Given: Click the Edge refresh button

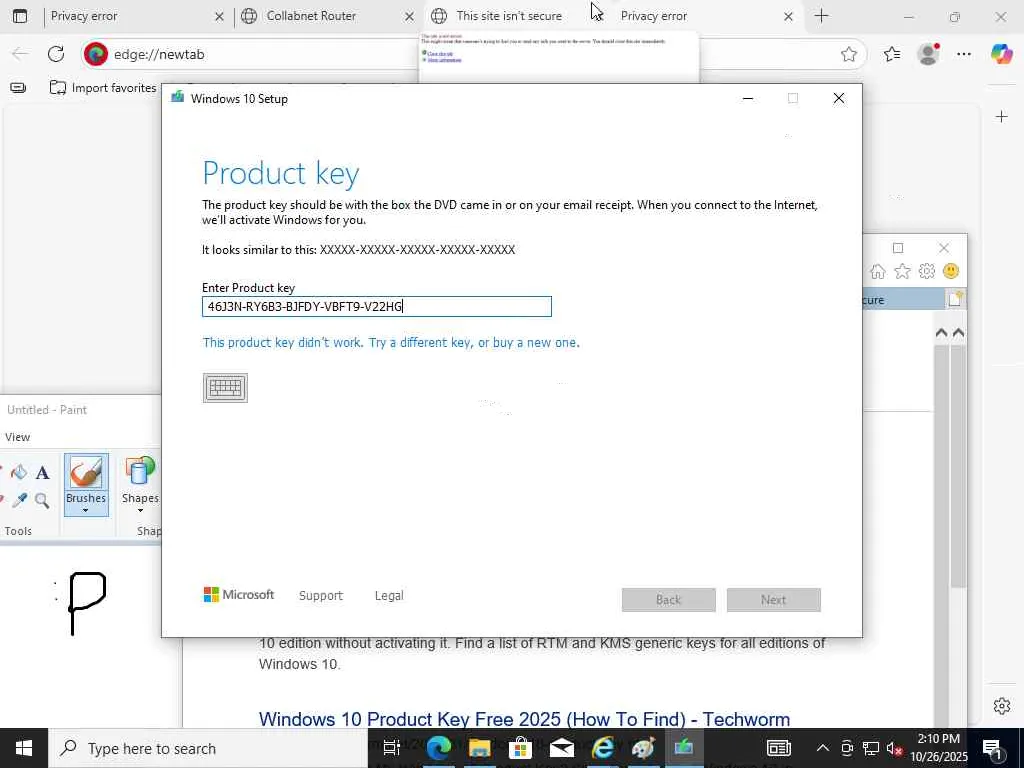Looking at the screenshot, I should click(56, 54).
